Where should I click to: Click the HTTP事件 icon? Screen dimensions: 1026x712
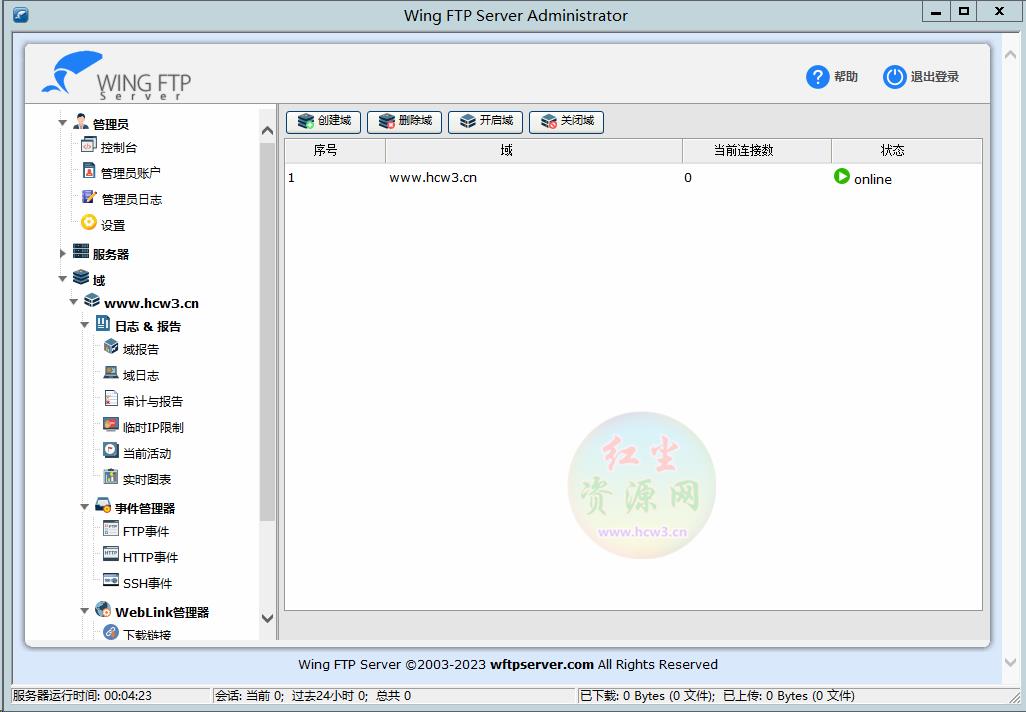pos(111,554)
